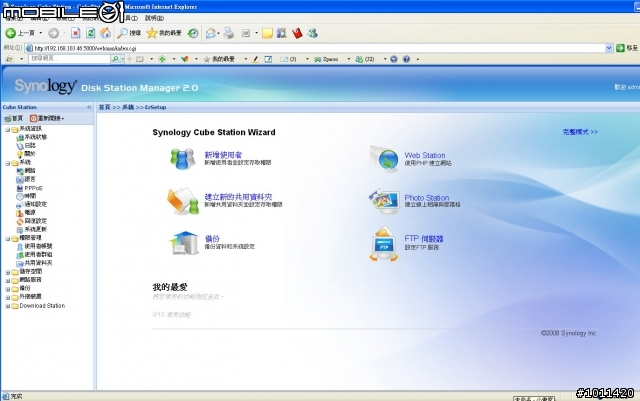Open the 新增使用者 link
Image resolution: width=640 pixels, height=401 pixels.
coord(223,155)
